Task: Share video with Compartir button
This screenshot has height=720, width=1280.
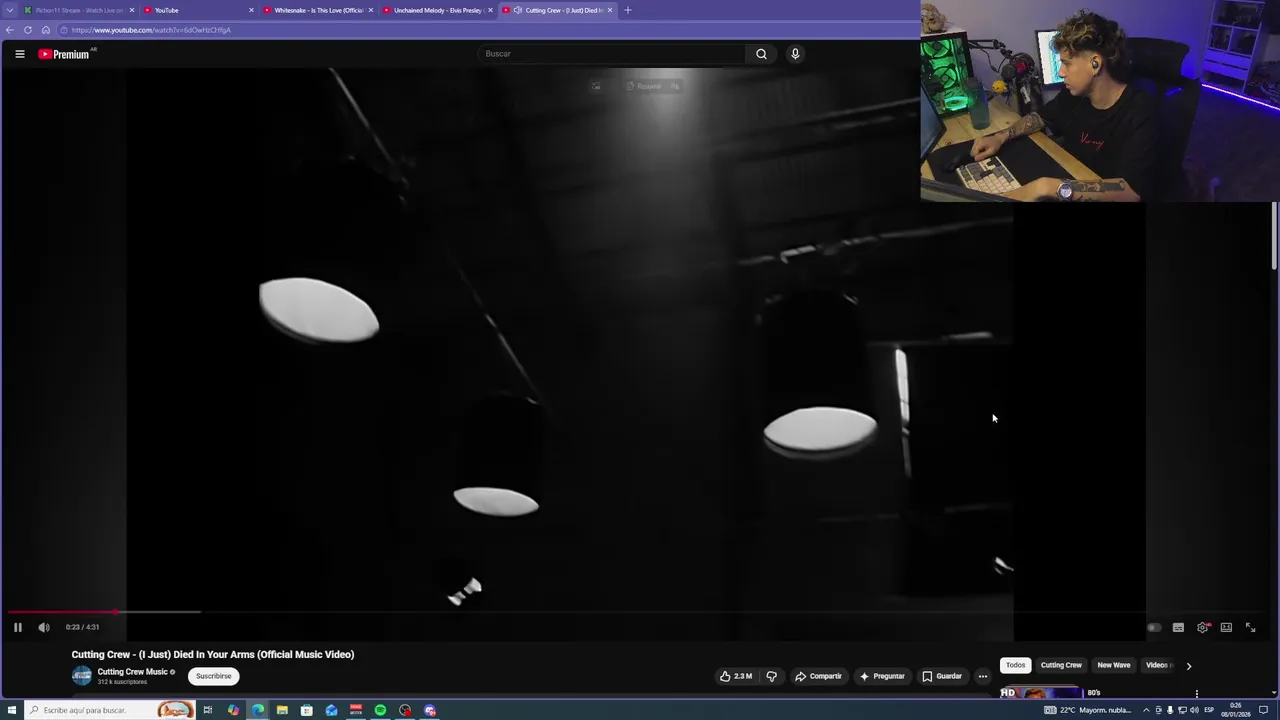Action: (818, 676)
